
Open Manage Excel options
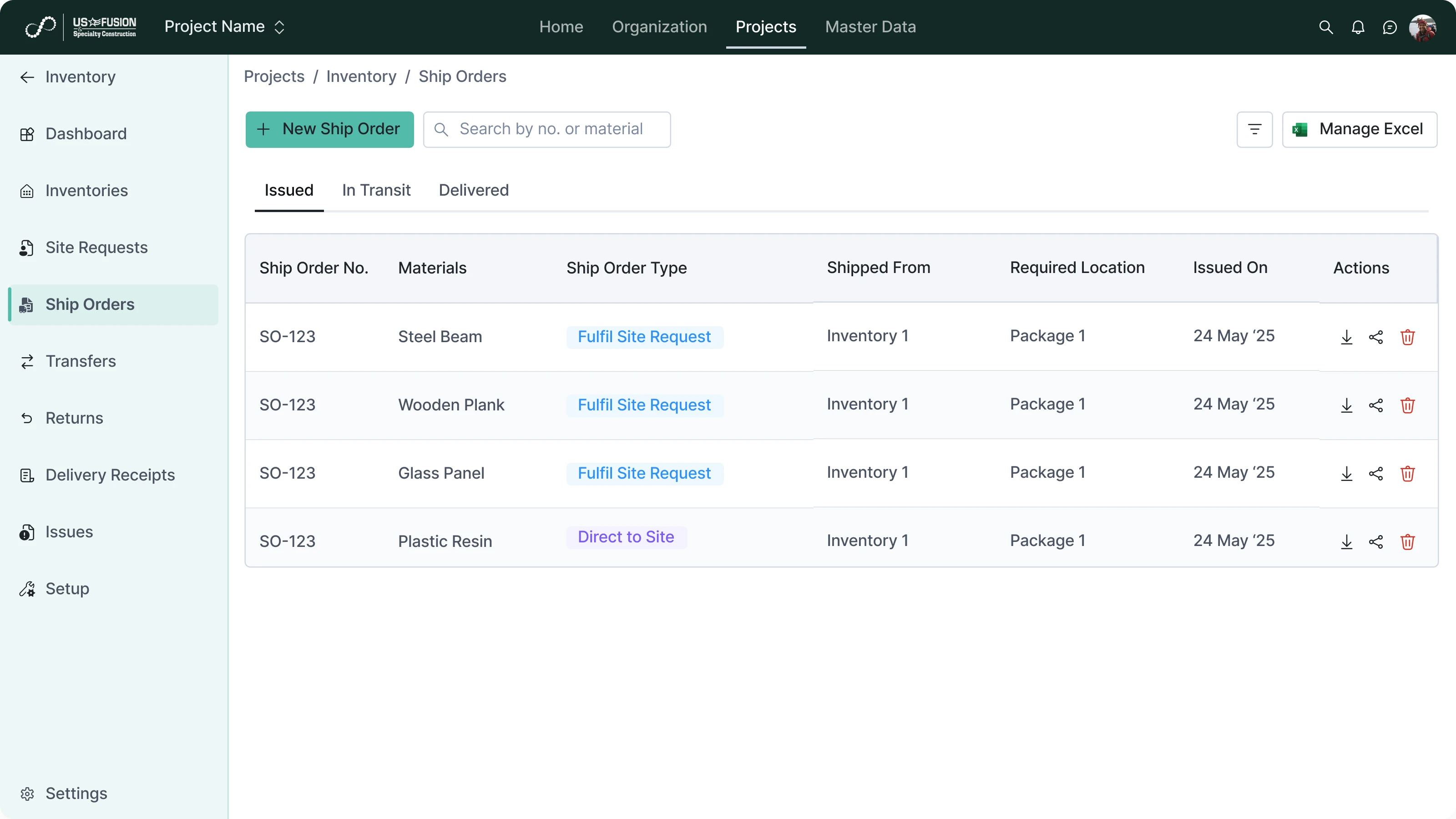click(1360, 129)
